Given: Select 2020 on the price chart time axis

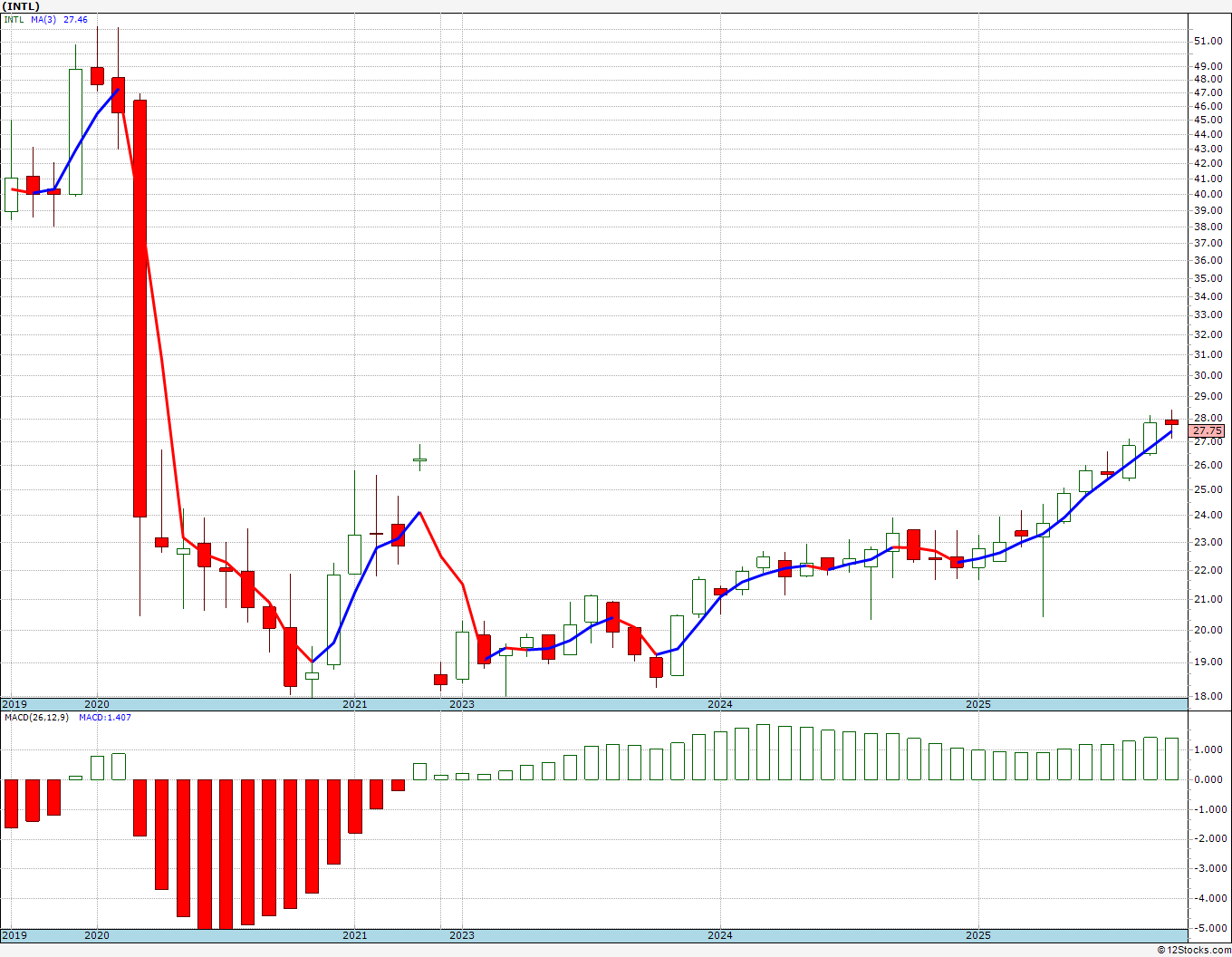Looking at the screenshot, I should tap(97, 704).
